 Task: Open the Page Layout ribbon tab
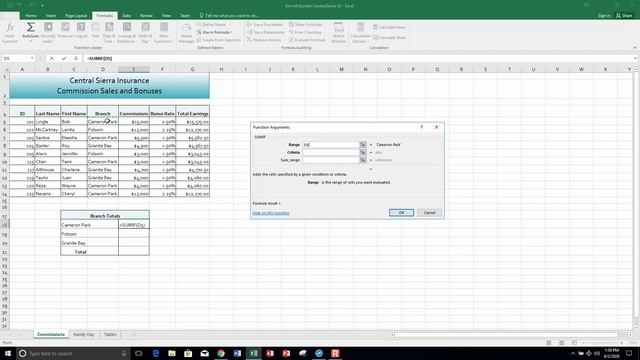coord(76,16)
